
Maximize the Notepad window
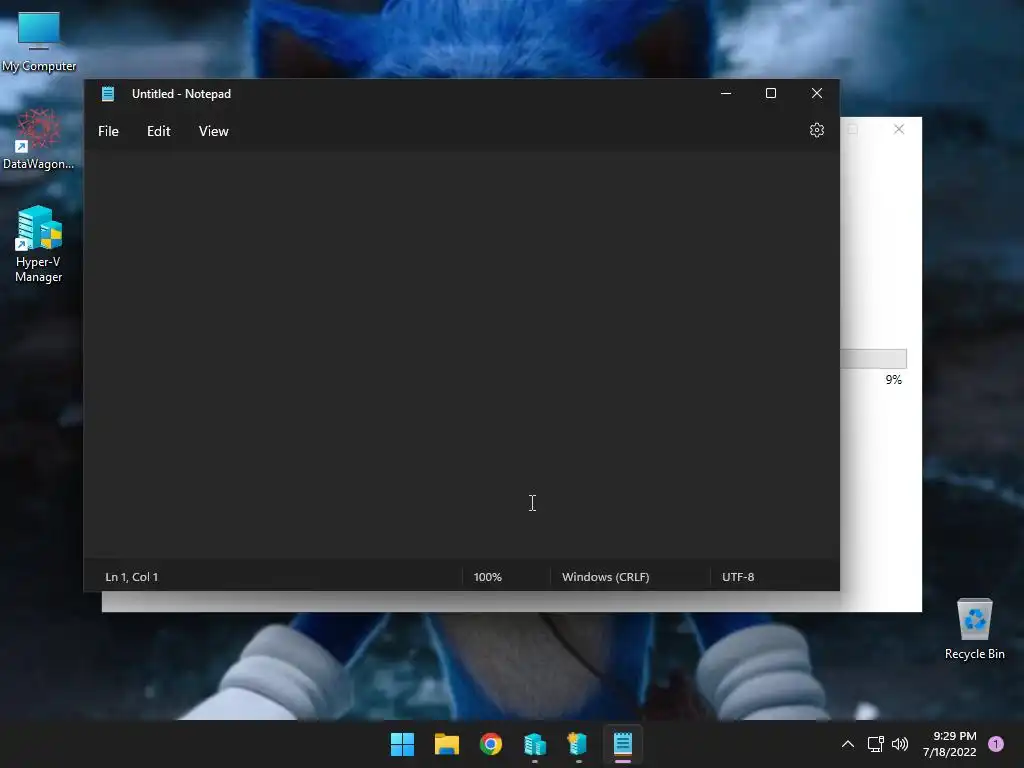coord(771,93)
